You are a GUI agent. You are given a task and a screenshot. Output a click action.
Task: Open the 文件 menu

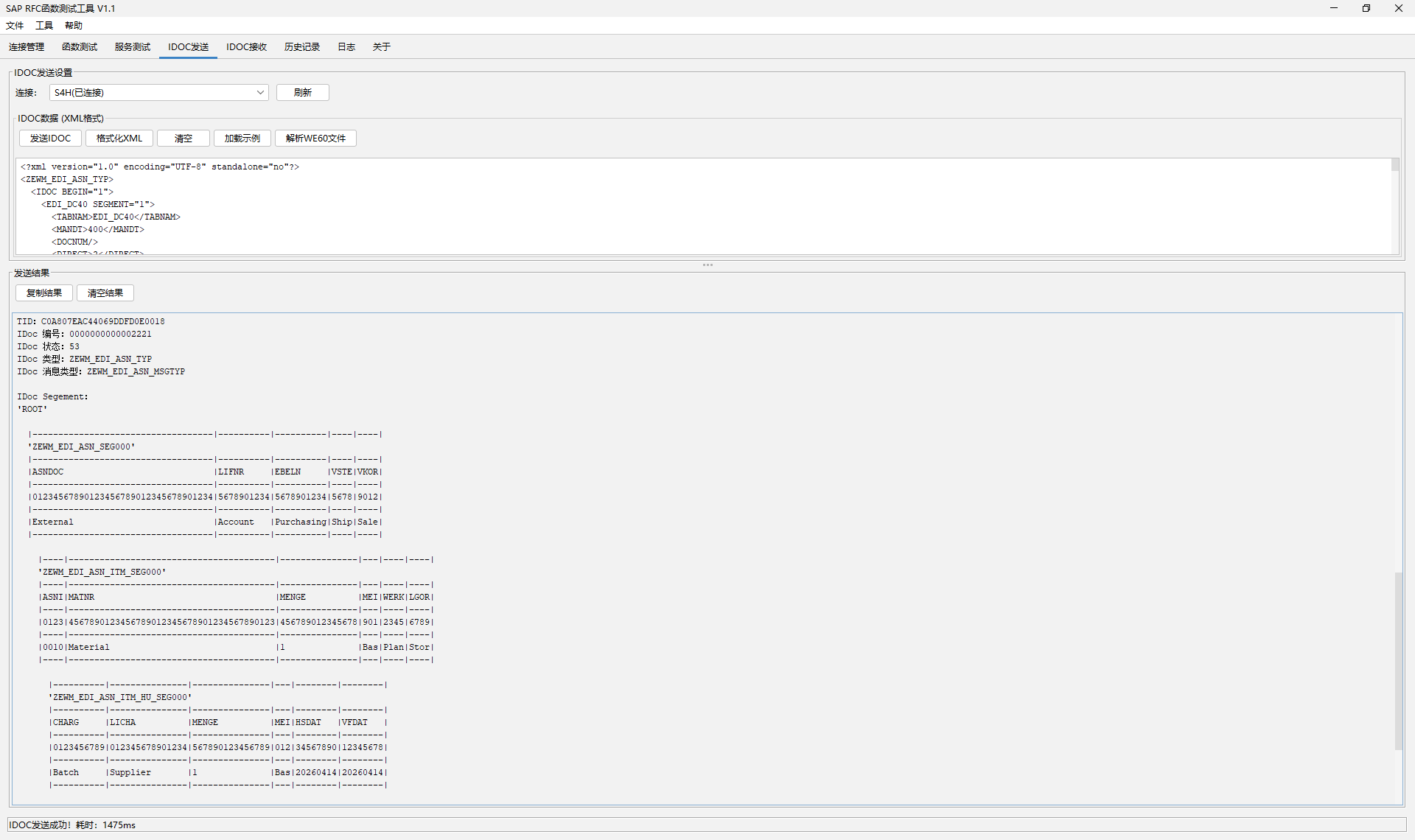click(15, 26)
